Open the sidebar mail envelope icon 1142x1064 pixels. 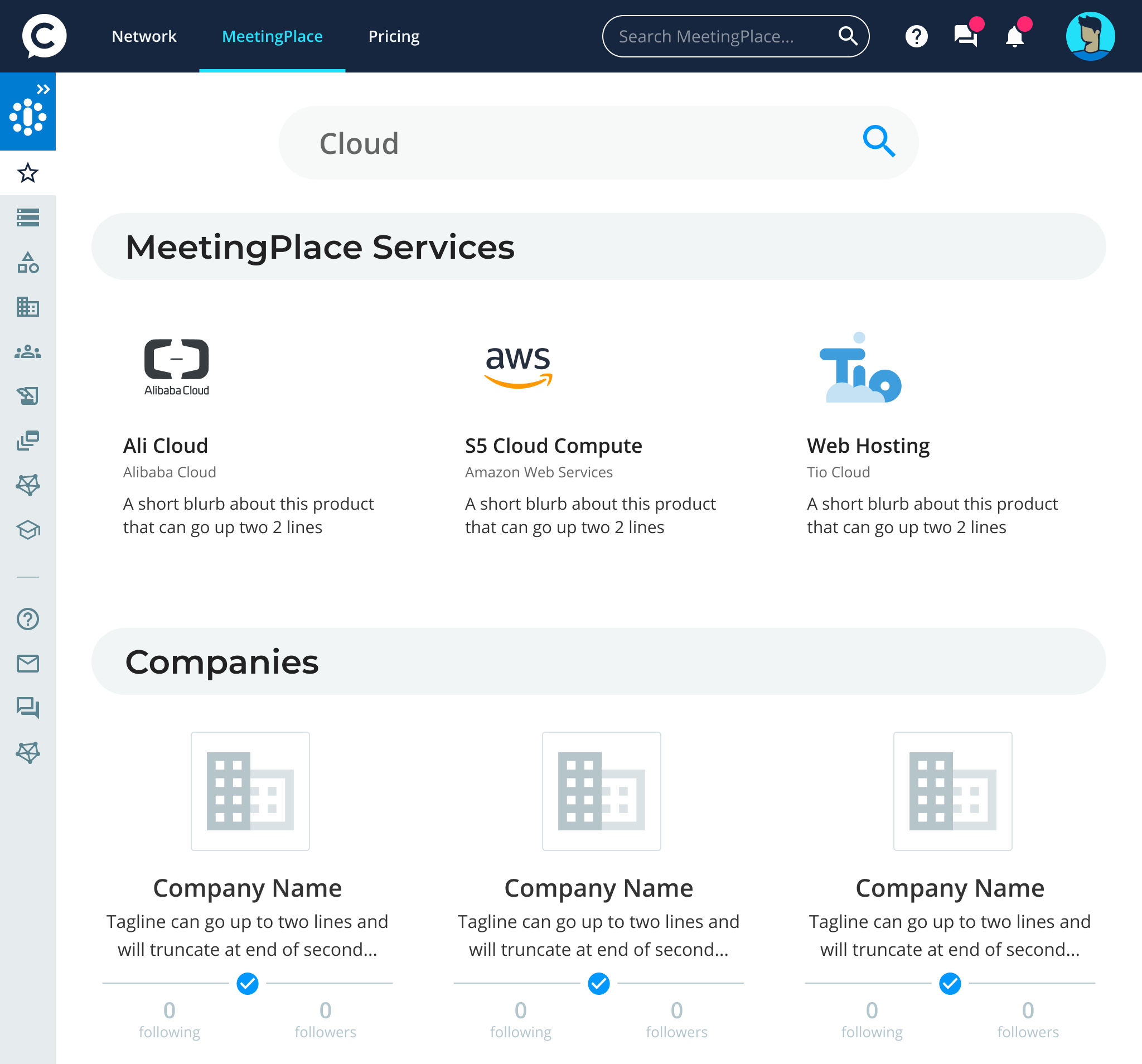tap(27, 664)
